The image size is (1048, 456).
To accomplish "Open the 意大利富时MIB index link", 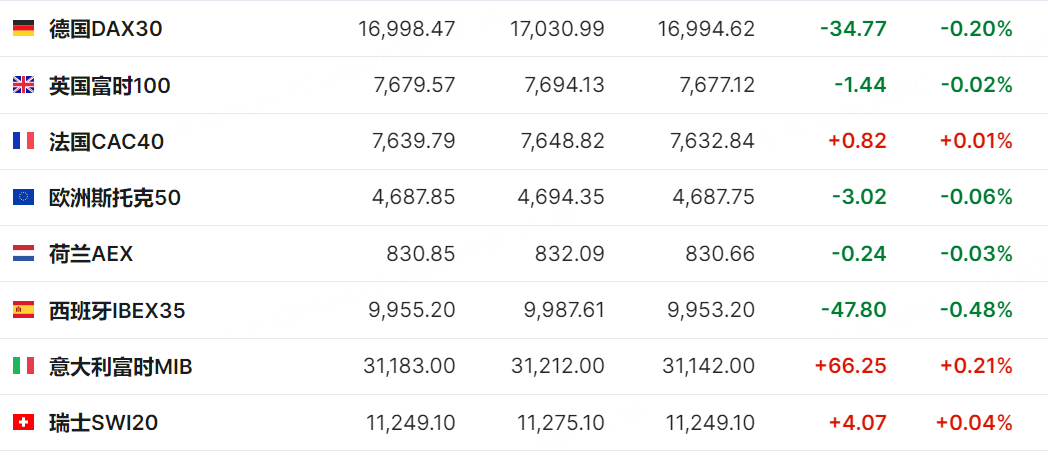I will (x=120, y=366).
